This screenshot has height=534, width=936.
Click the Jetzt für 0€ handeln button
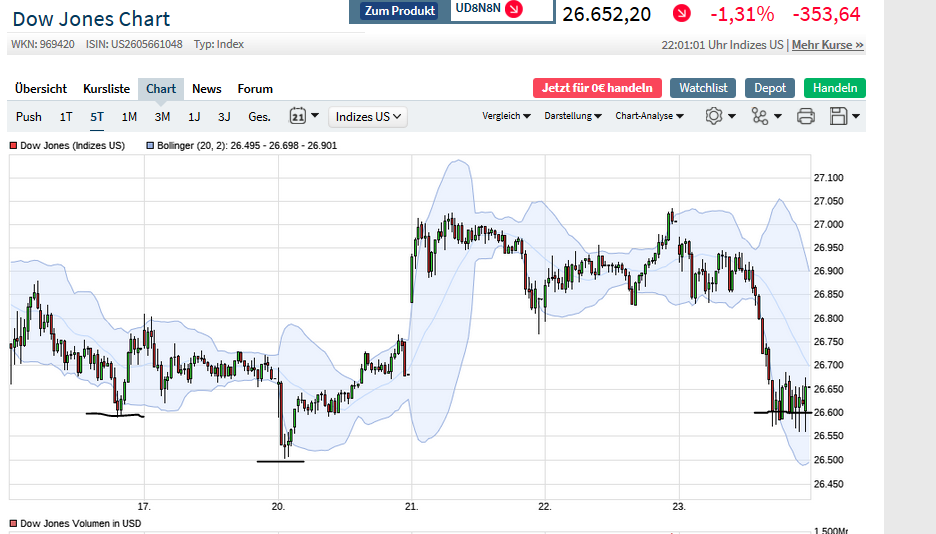(x=597, y=88)
